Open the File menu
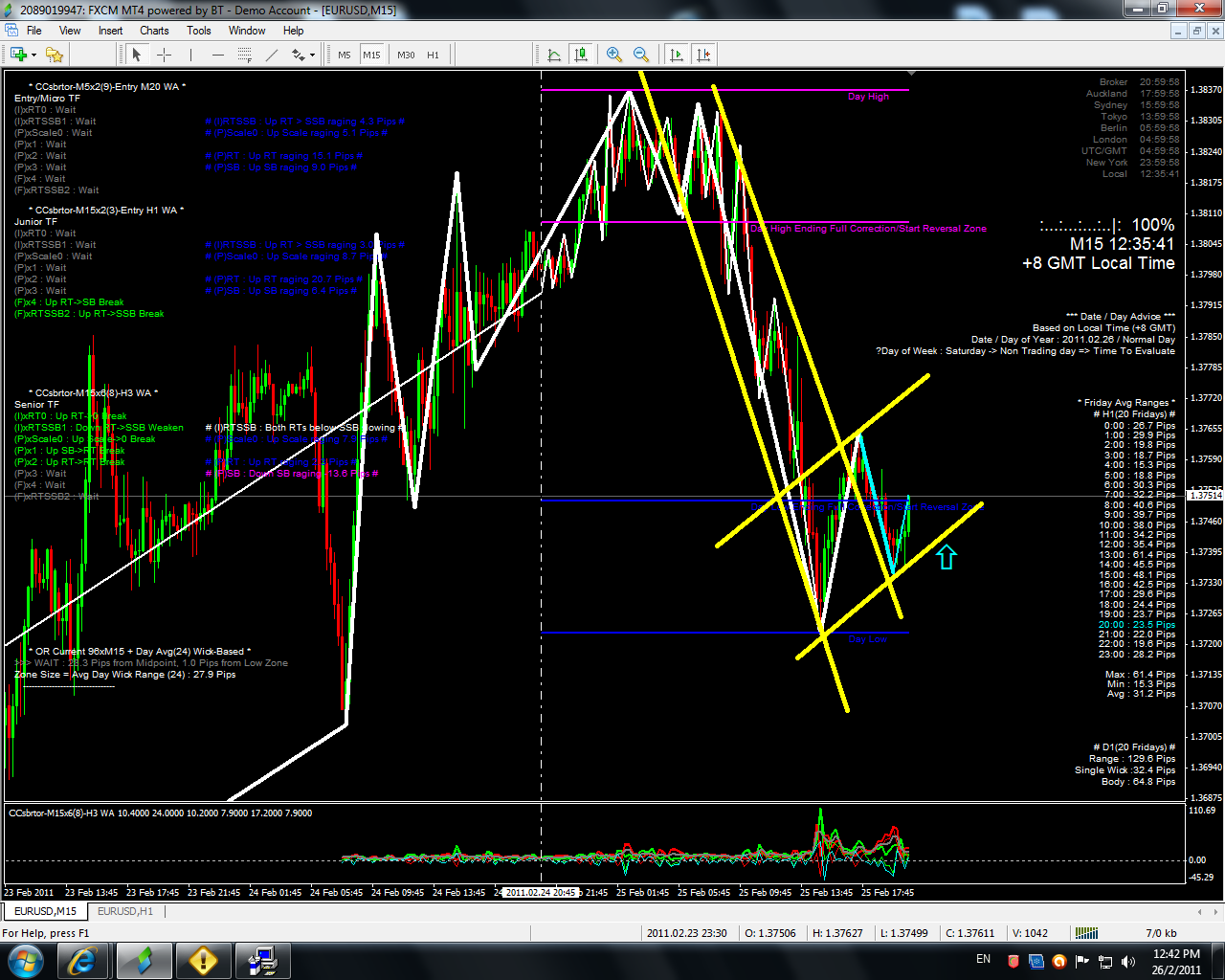Image resolution: width=1225 pixels, height=980 pixels. pos(34,31)
